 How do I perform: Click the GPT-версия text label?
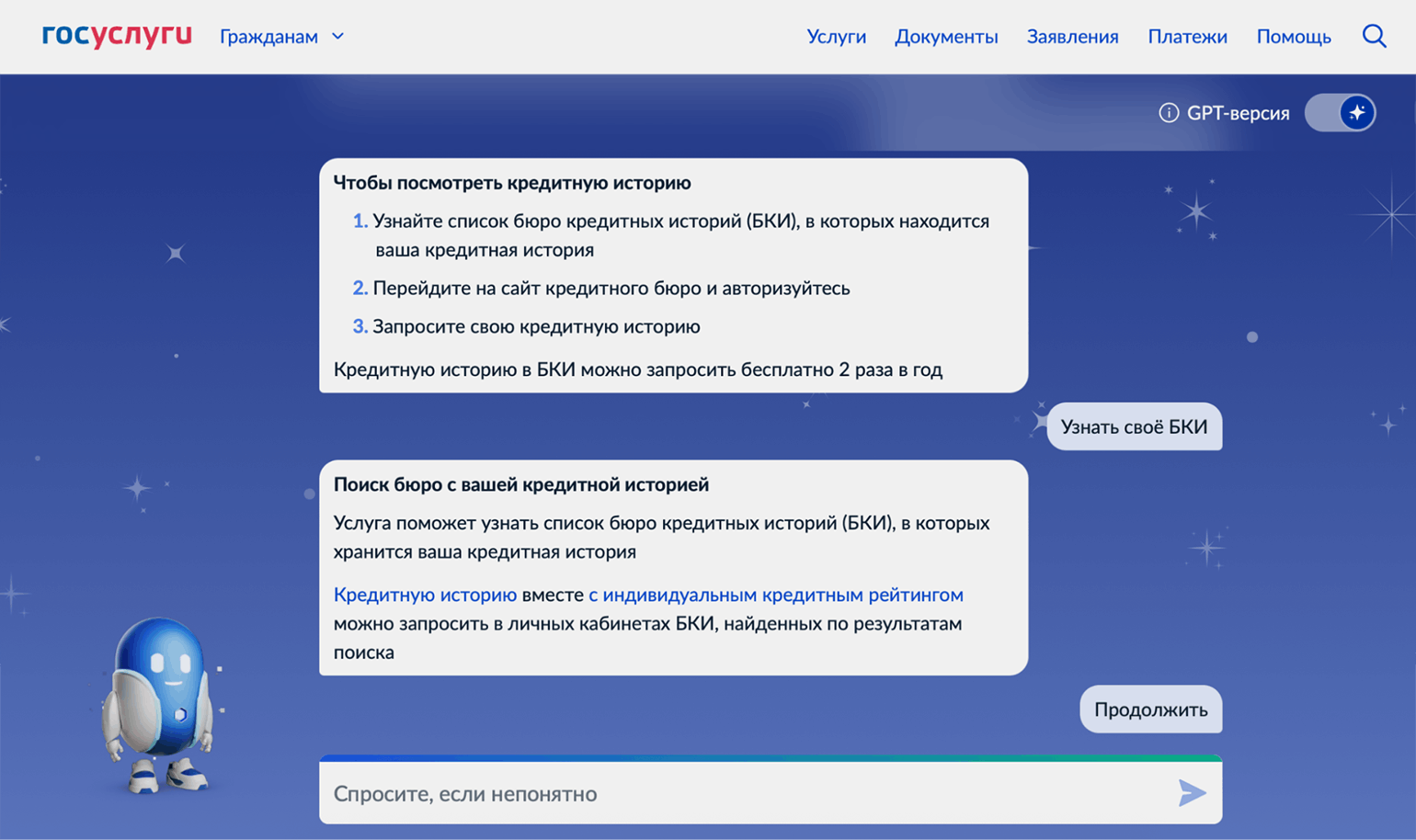coord(1238,113)
